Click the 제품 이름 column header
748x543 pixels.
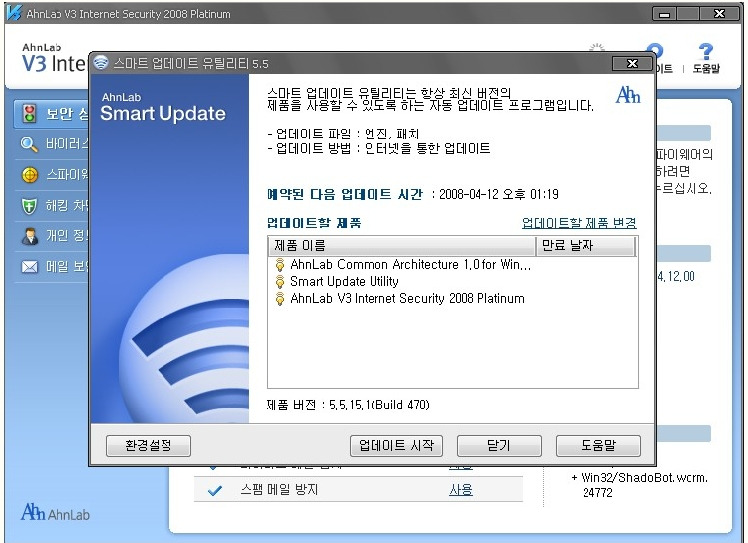click(x=402, y=246)
